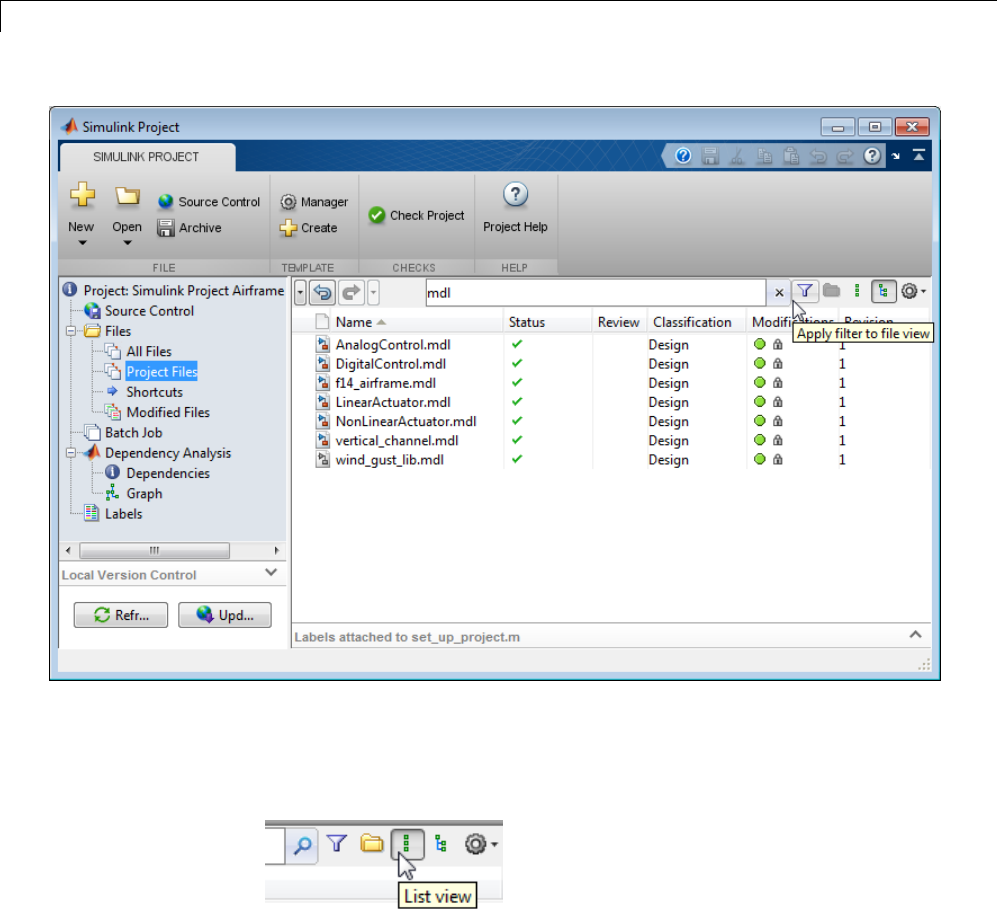Click the navigate back arrow button

323,292
